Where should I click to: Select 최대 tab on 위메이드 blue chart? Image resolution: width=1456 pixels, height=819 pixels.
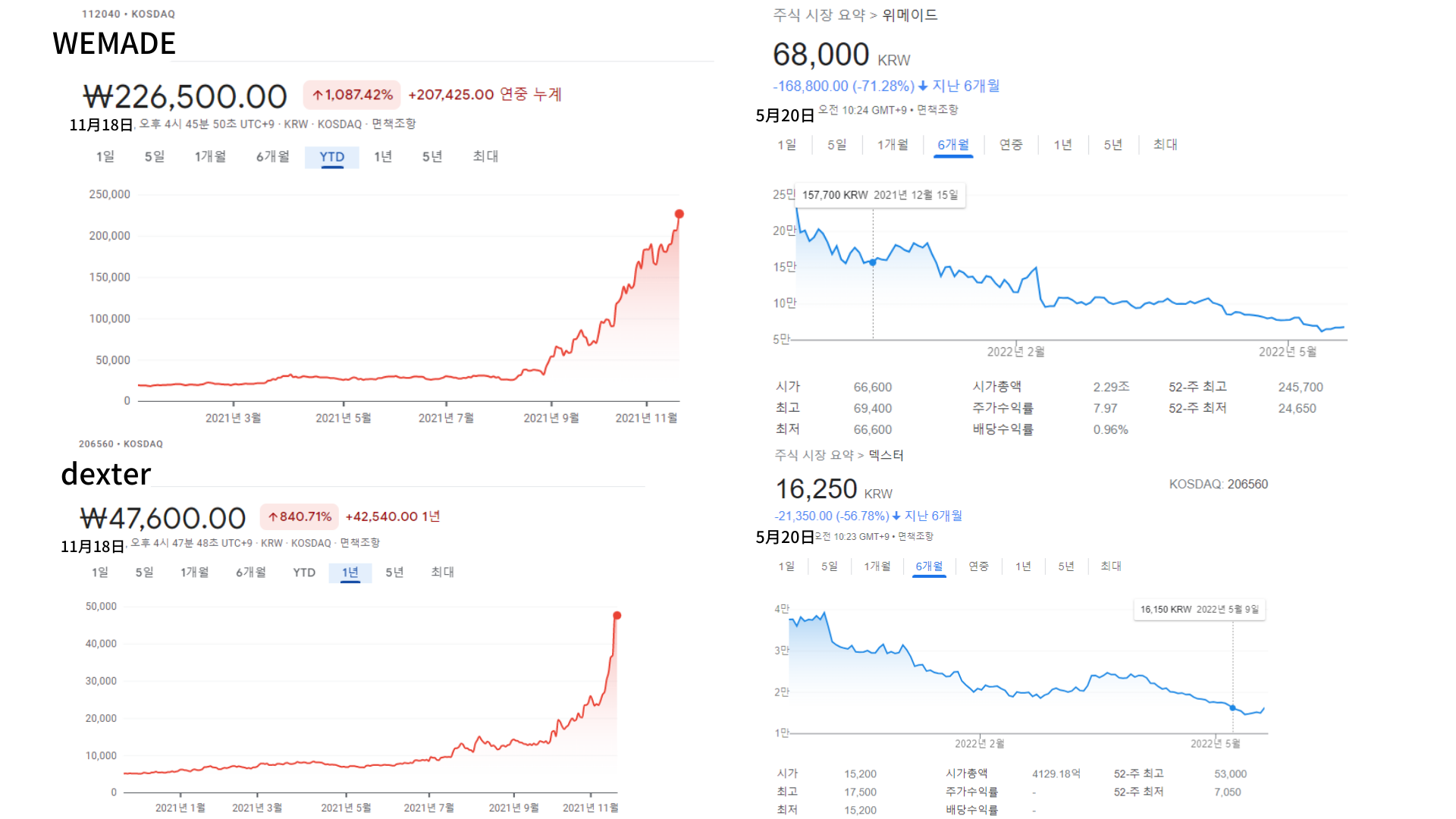click(1166, 145)
